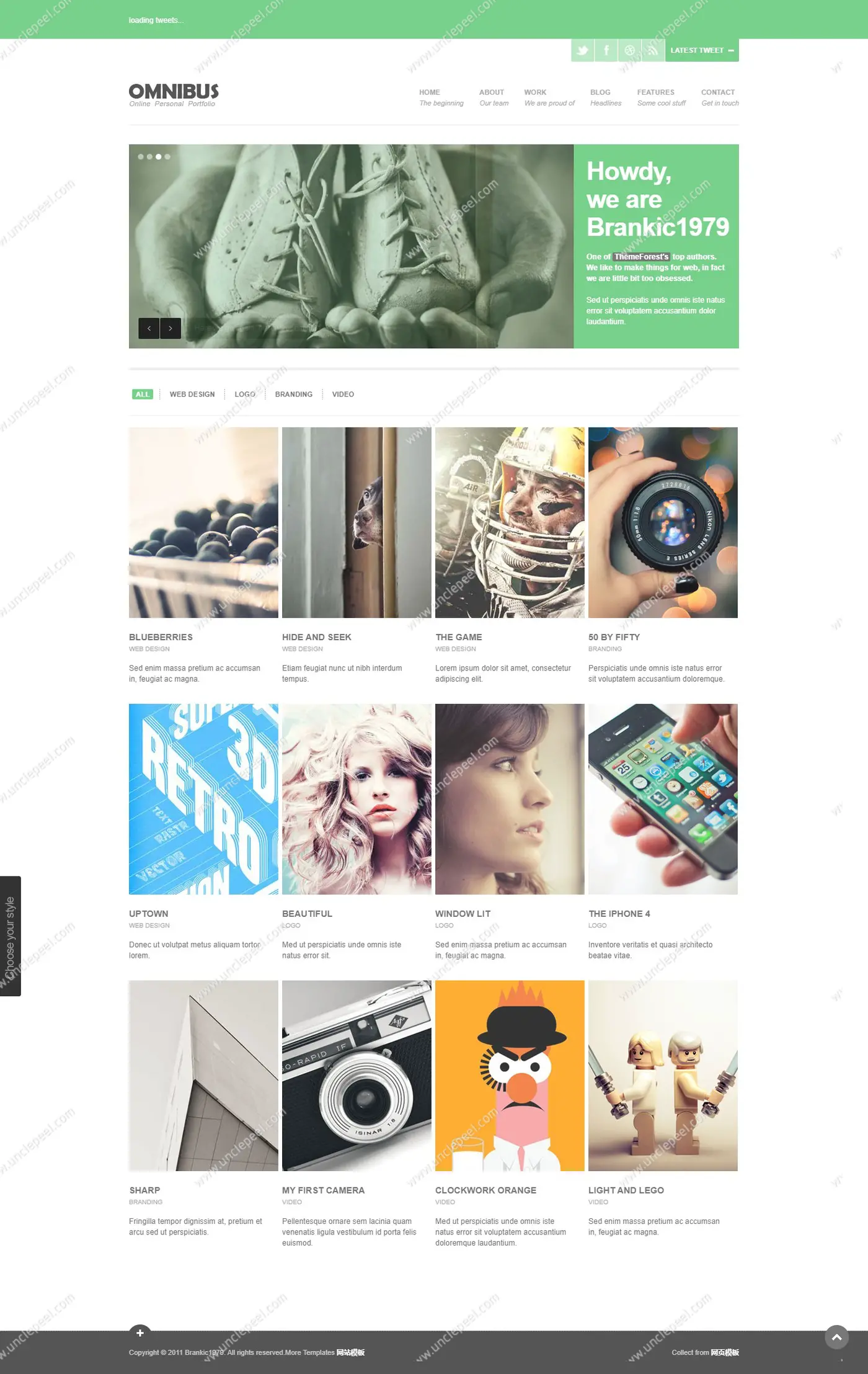The height and width of the screenshot is (1374, 868).
Task: Open the Choose your style side panel
Action: (11, 936)
